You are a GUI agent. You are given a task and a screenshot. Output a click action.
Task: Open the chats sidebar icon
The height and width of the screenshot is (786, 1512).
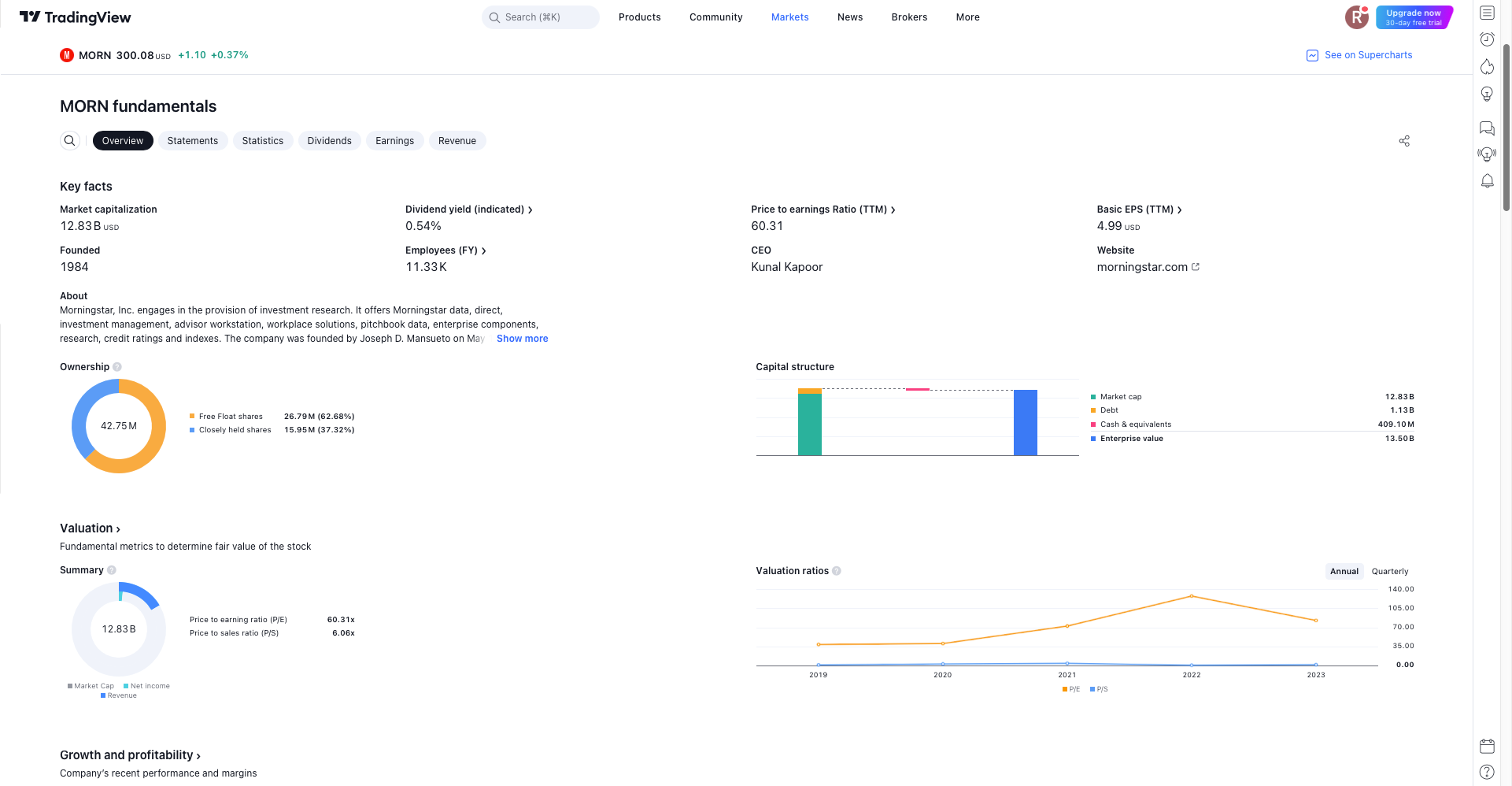pos(1487,128)
